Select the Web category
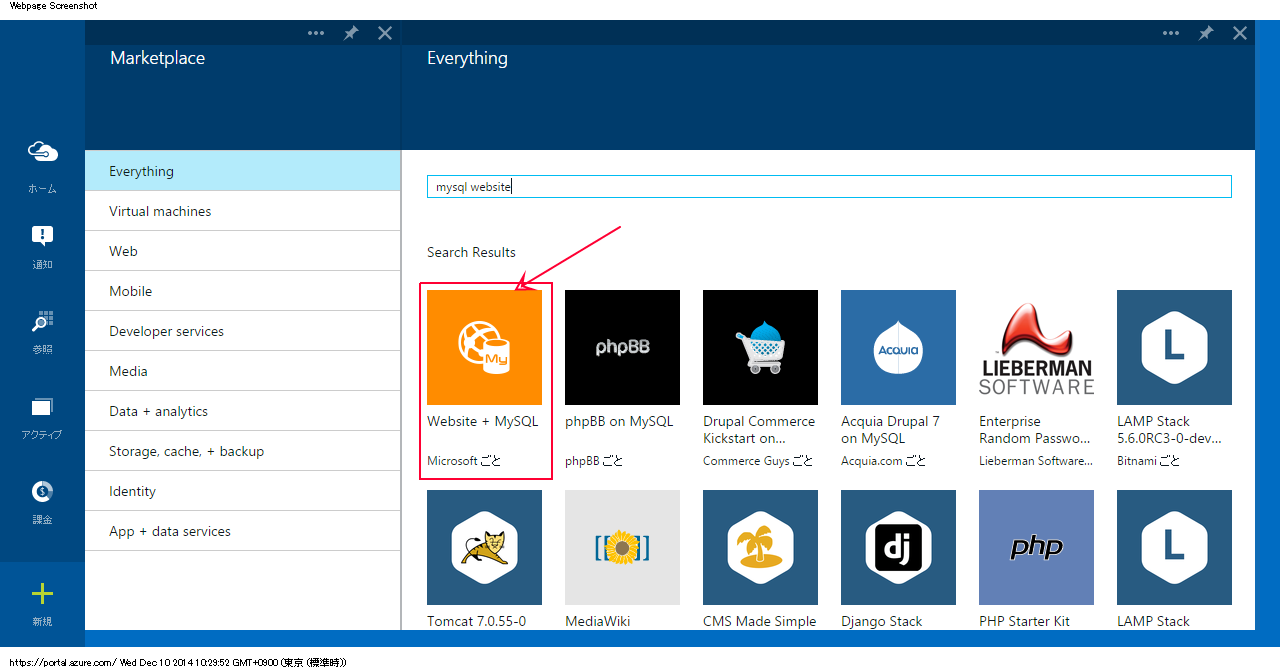The height and width of the screenshot is (667, 1280). (242, 251)
